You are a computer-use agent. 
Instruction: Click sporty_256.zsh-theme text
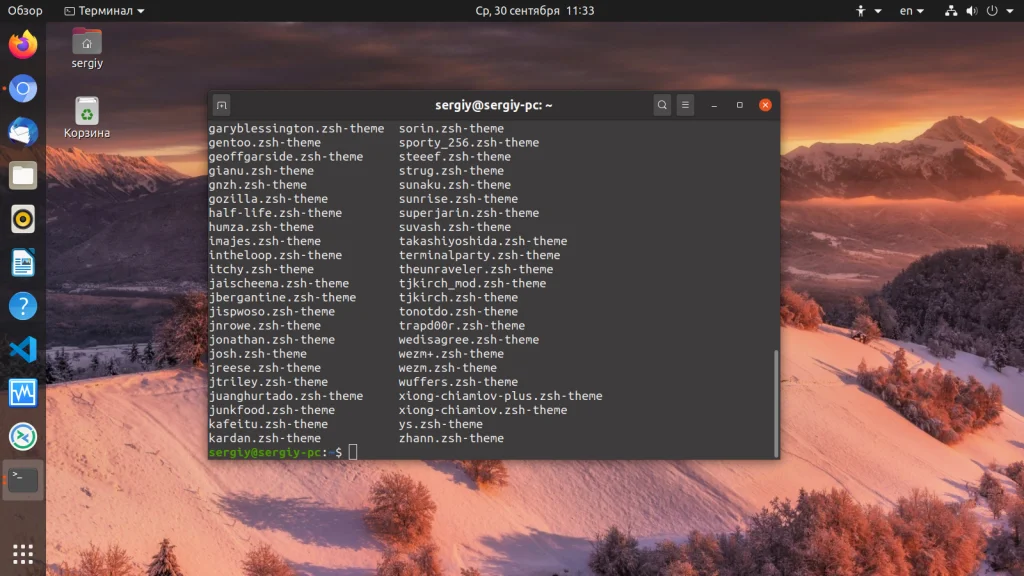[x=469, y=142]
